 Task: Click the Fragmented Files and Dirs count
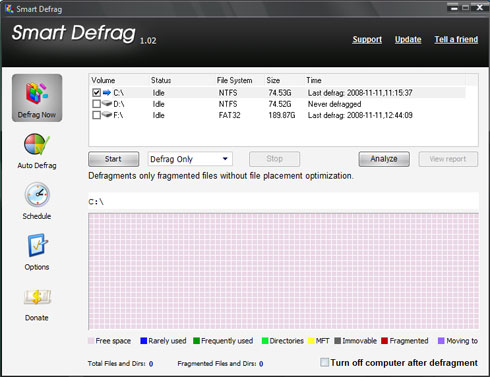pos(261,364)
